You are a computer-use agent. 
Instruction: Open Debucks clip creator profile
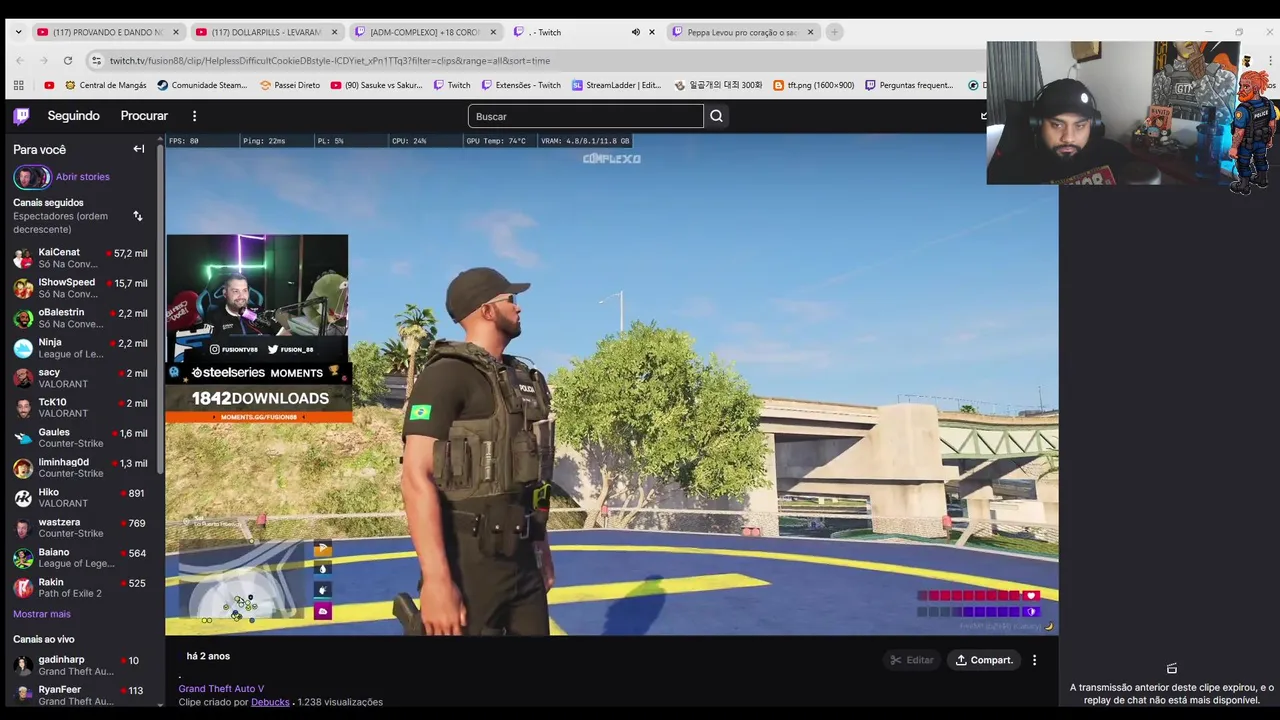coord(270,702)
